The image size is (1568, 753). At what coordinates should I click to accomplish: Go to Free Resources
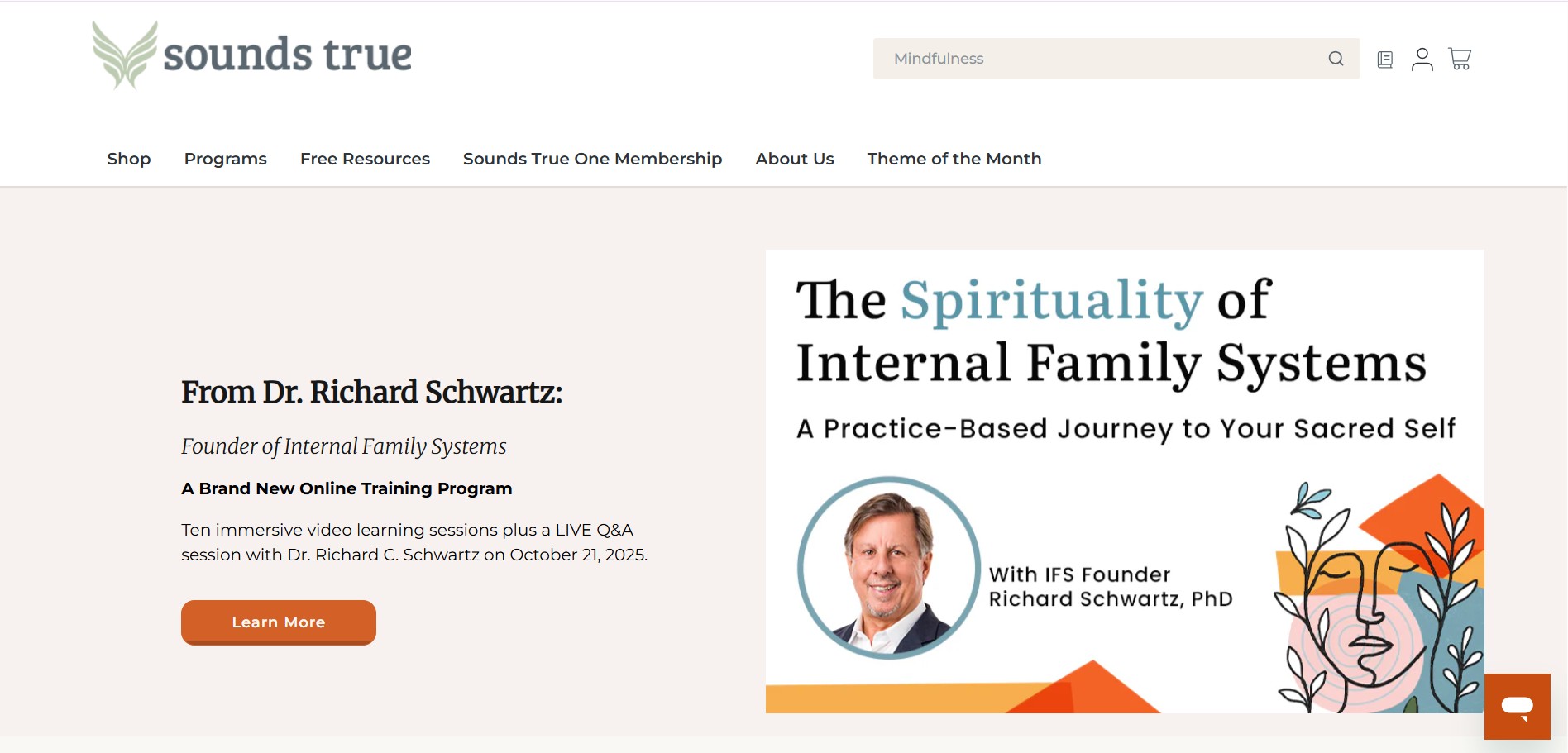click(365, 159)
